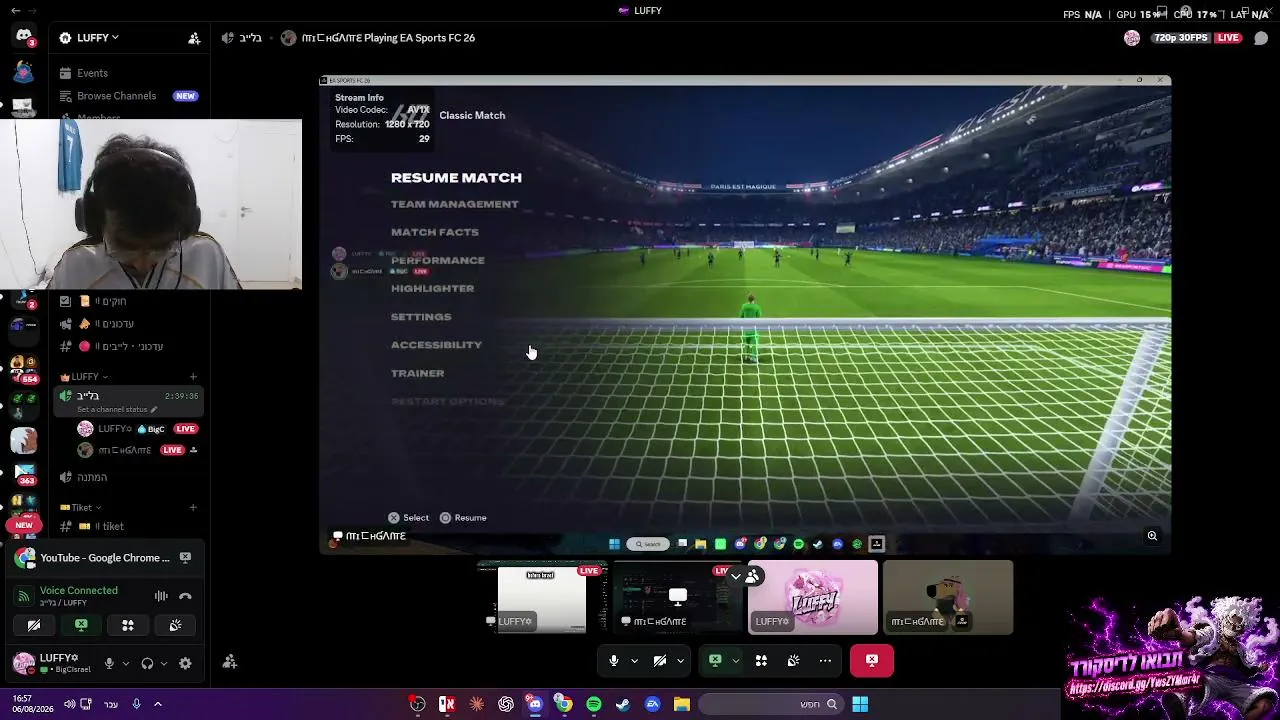Select user LUFFY in the voice channel list
The width and height of the screenshot is (1280, 720).
138,429
